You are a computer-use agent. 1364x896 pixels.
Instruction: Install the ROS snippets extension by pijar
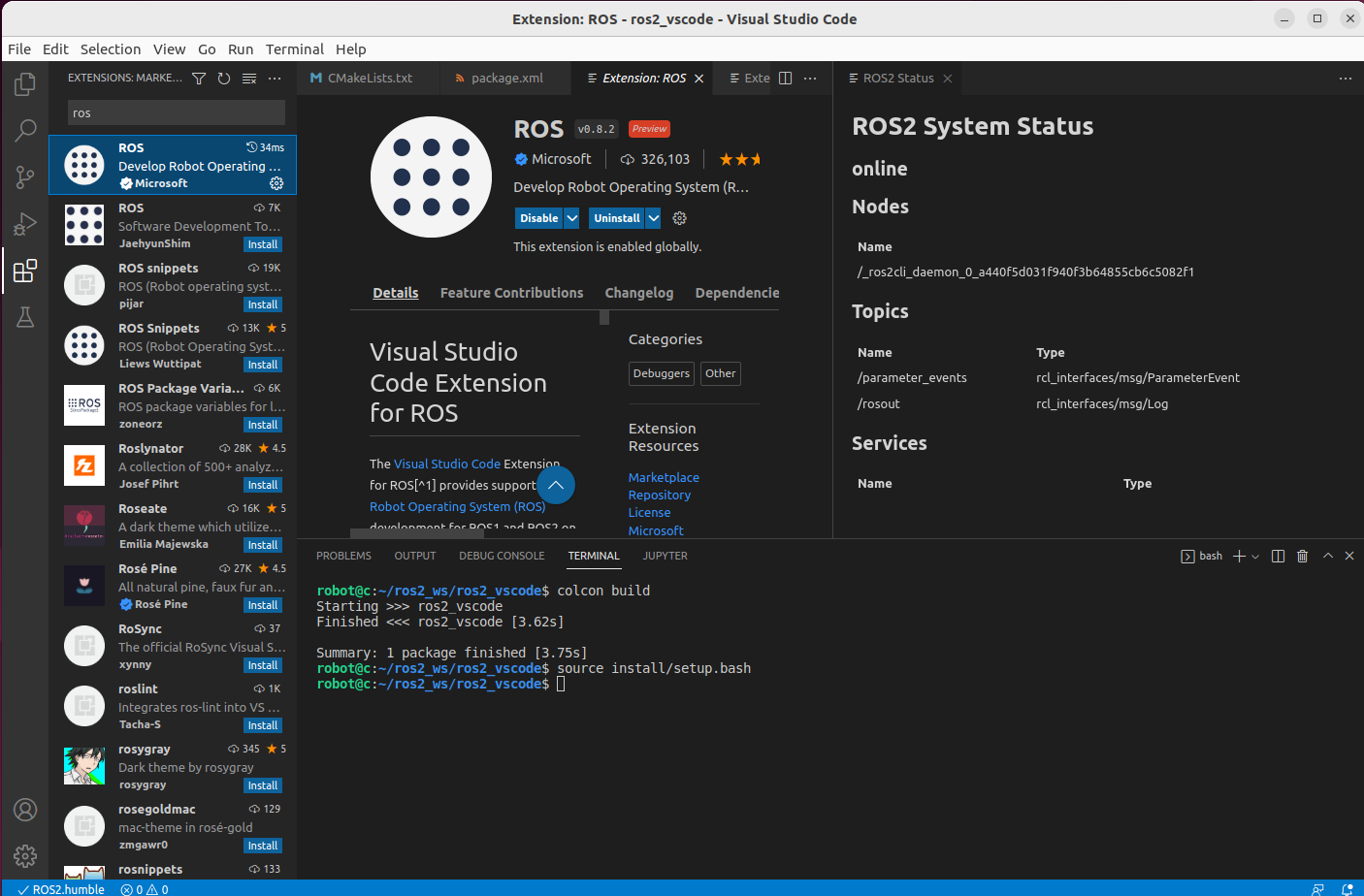262,304
